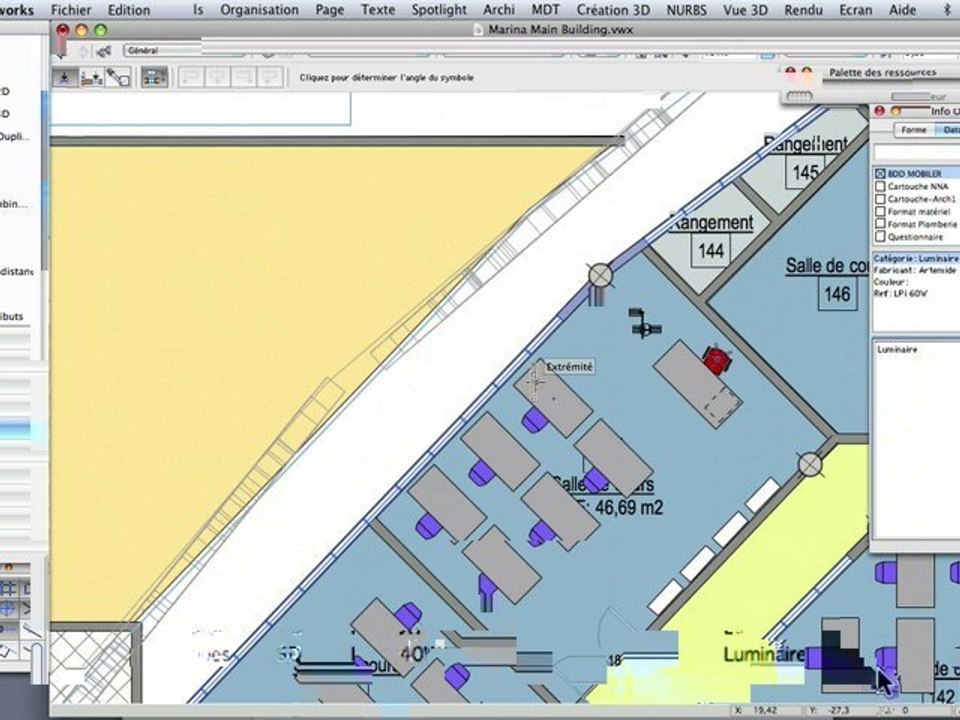Viewport: 960px width, 720px height.
Task: Click the Luminaire value text field
Action: tap(917, 438)
